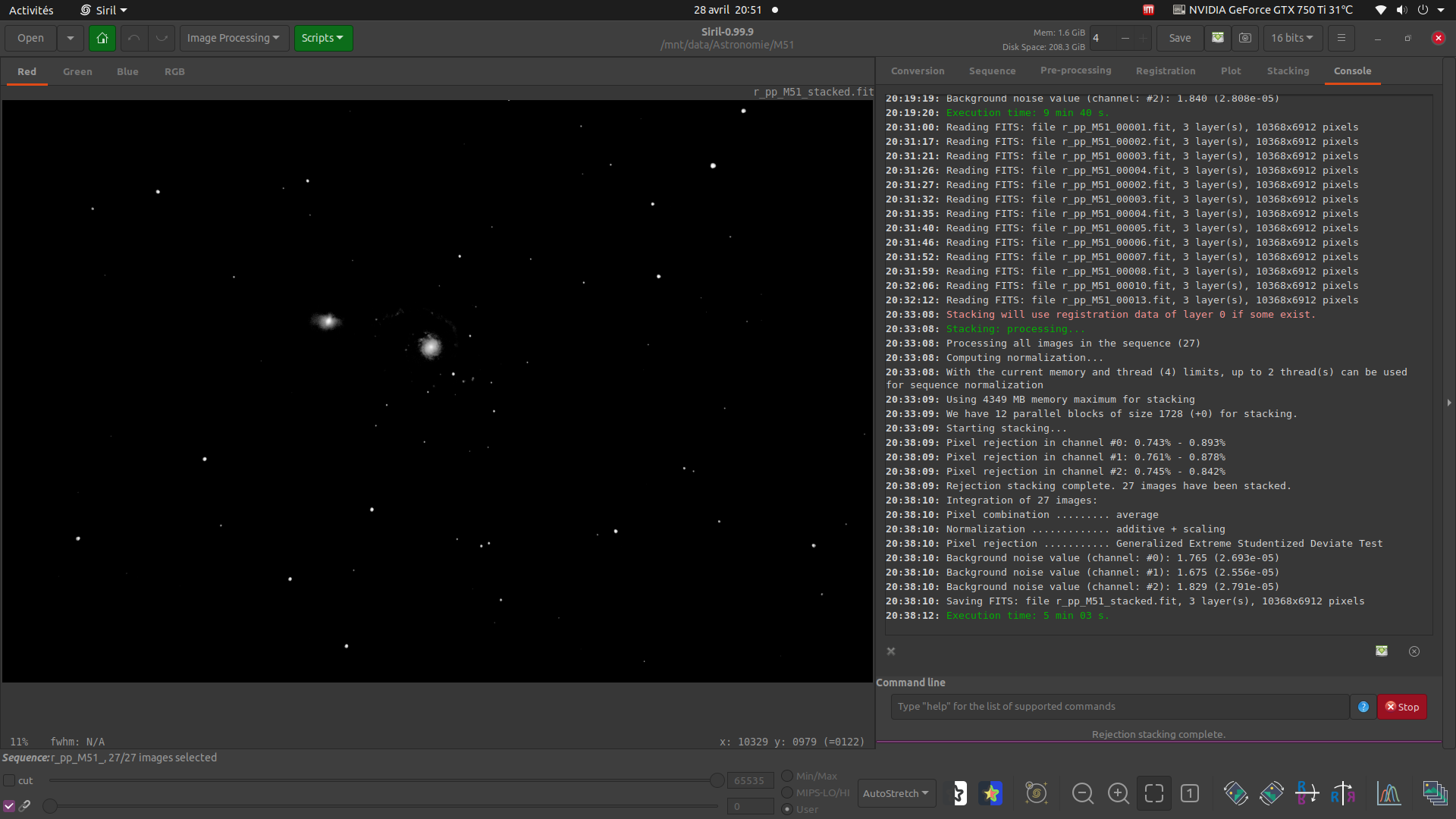1456x819 pixels.
Task: Click the Save button
Action: pyautogui.click(x=1179, y=38)
